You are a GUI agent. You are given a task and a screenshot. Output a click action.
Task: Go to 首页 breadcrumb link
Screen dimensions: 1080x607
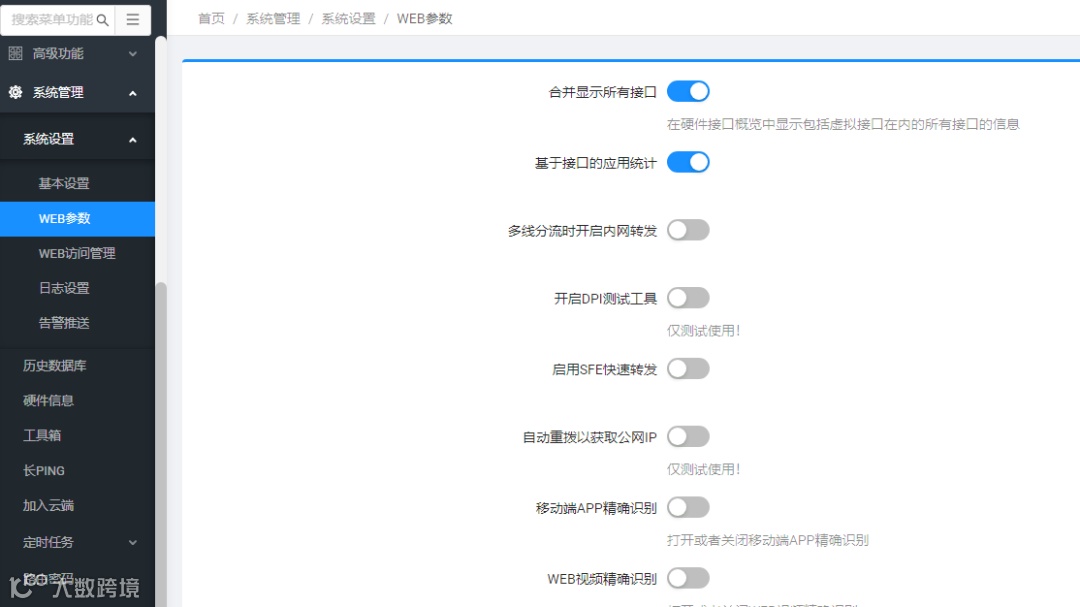point(211,19)
